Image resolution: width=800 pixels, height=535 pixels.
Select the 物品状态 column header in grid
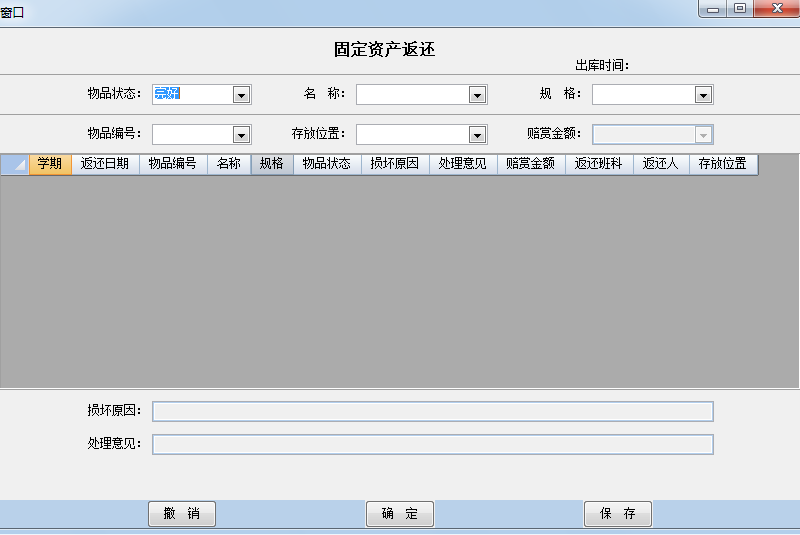(x=327, y=164)
